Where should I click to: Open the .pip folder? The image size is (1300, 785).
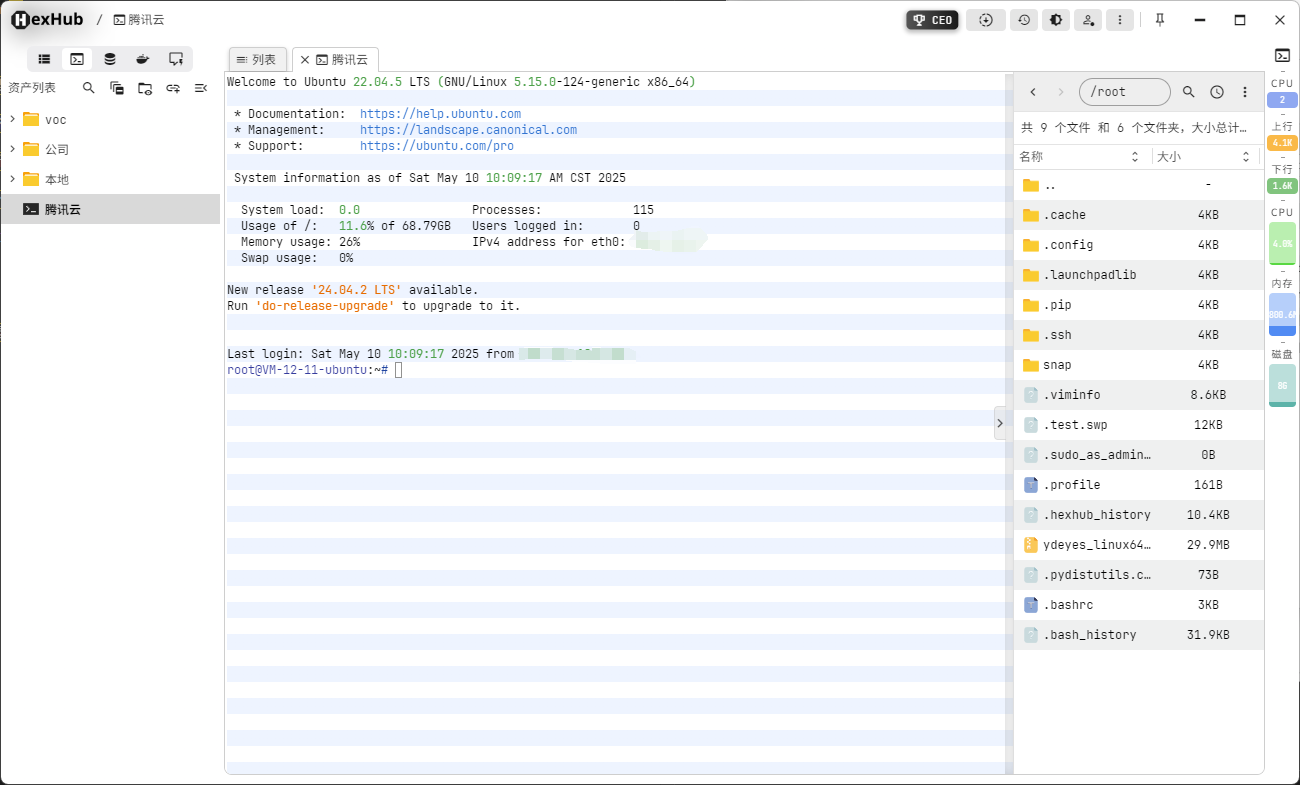click(1139, 305)
